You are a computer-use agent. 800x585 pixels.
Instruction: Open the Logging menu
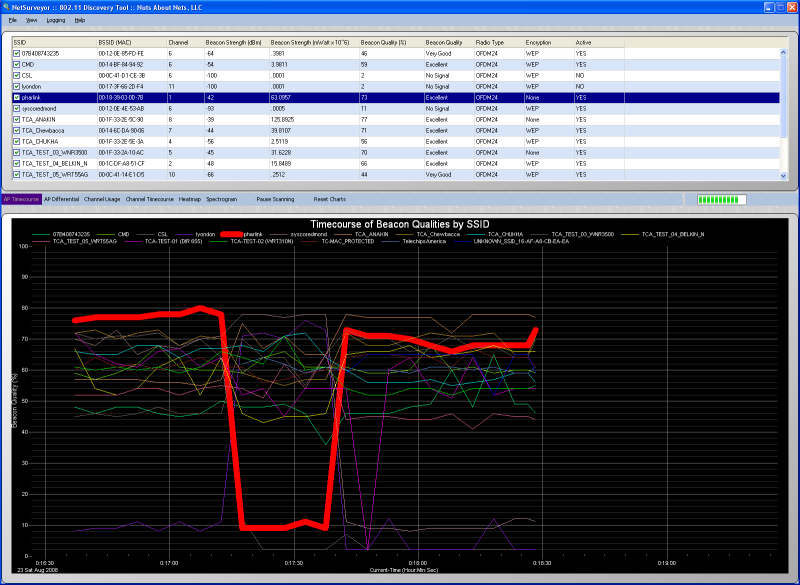(x=56, y=20)
